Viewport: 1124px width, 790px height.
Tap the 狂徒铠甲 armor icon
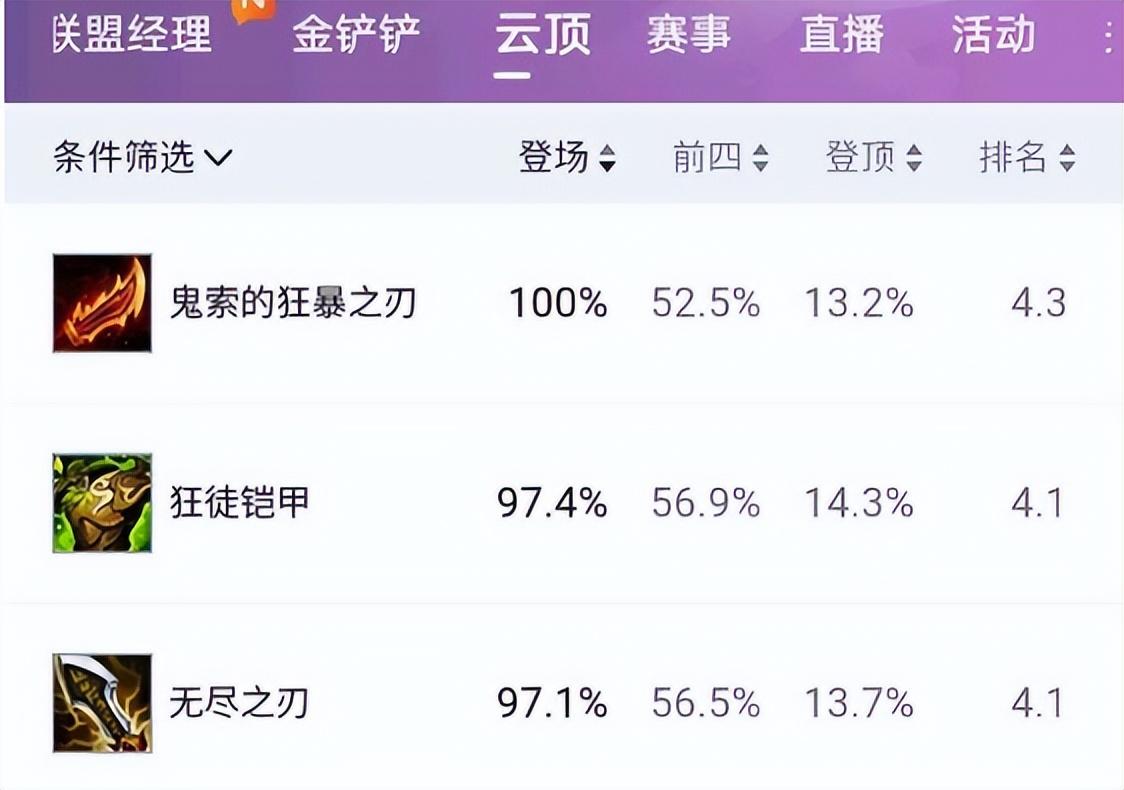(102, 503)
